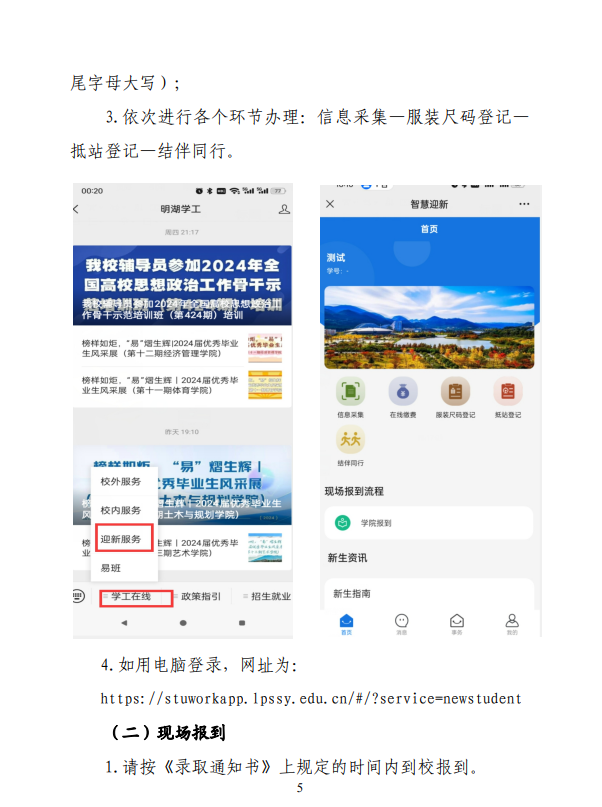The image size is (602, 807).
Task: Select 易班 in popup menu
Action: tap(124, 568)
